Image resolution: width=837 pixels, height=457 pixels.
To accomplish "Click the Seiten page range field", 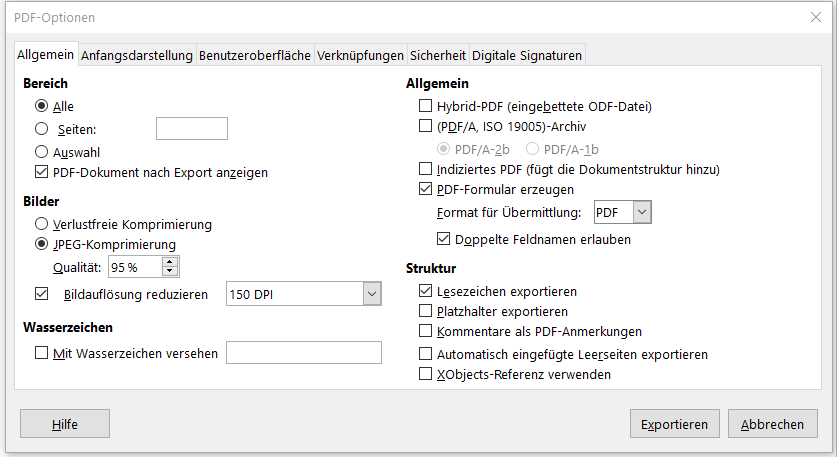I will 192,129.
